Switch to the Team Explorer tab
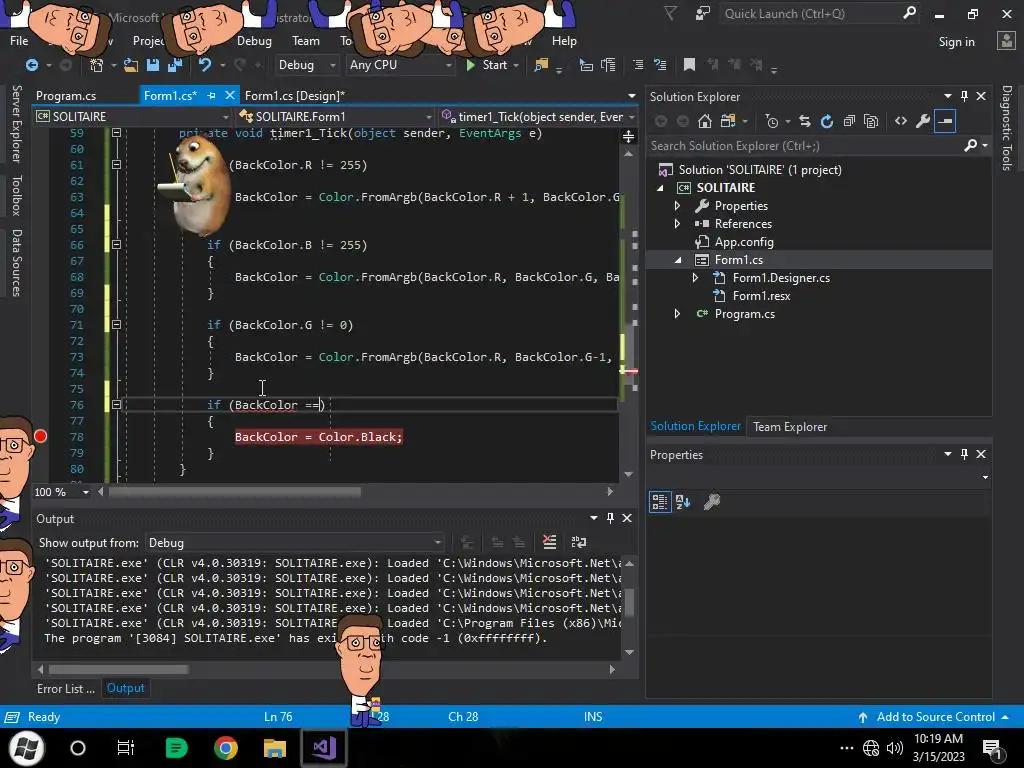 [x=790, y=426]
